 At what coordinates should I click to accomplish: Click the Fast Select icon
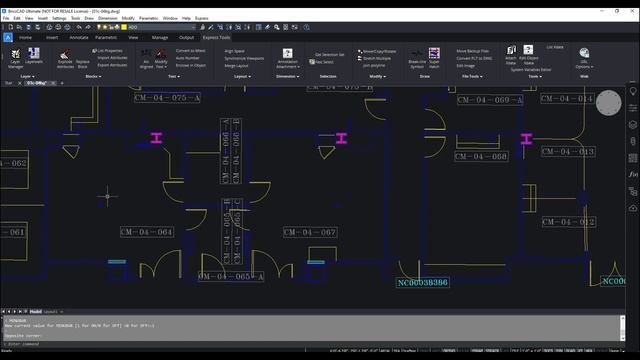tap(322, 62)
